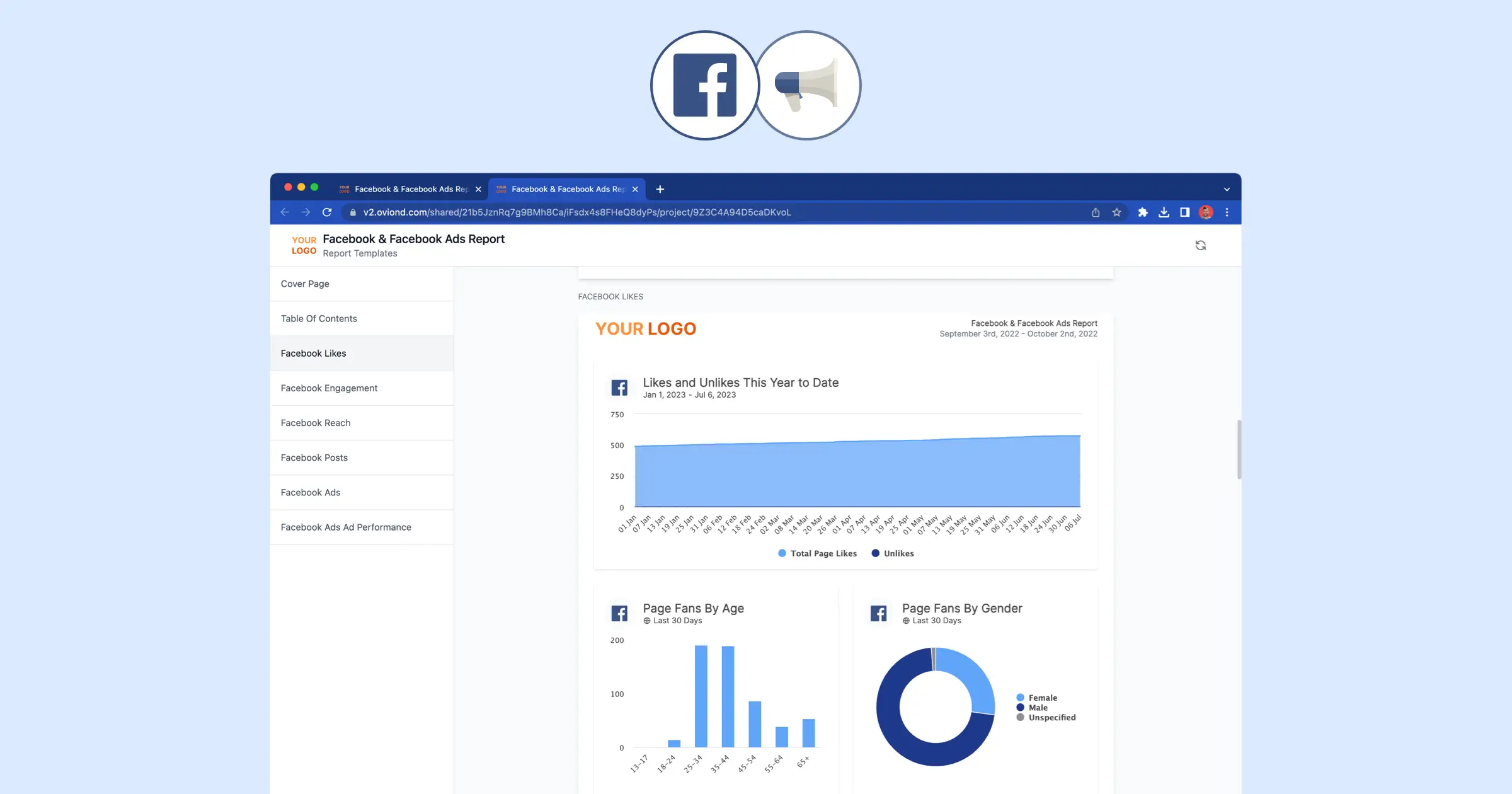Switch to the first browser tab

tap(409, 189)
